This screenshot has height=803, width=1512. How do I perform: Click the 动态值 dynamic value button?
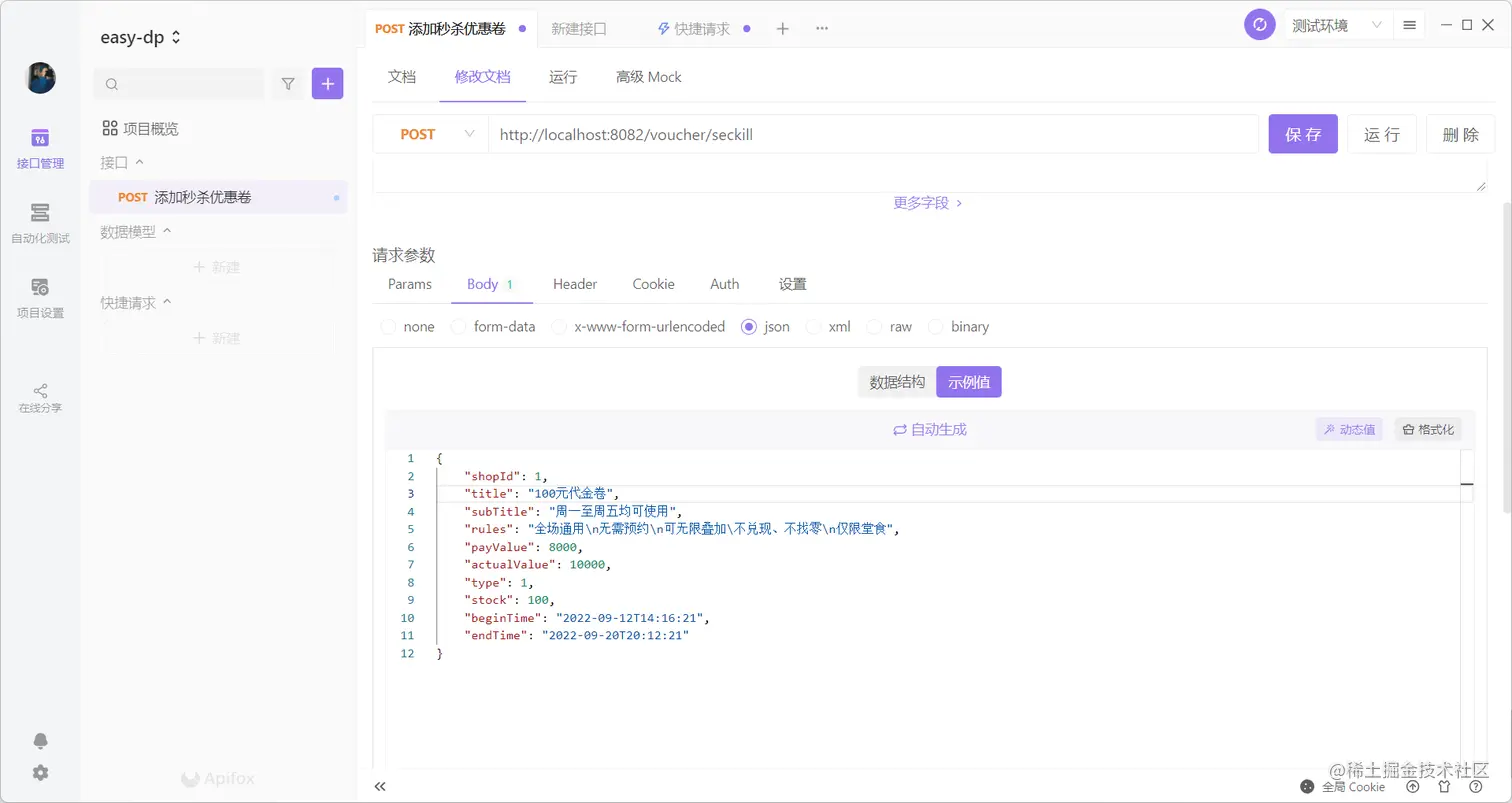tap(1349, 430)
